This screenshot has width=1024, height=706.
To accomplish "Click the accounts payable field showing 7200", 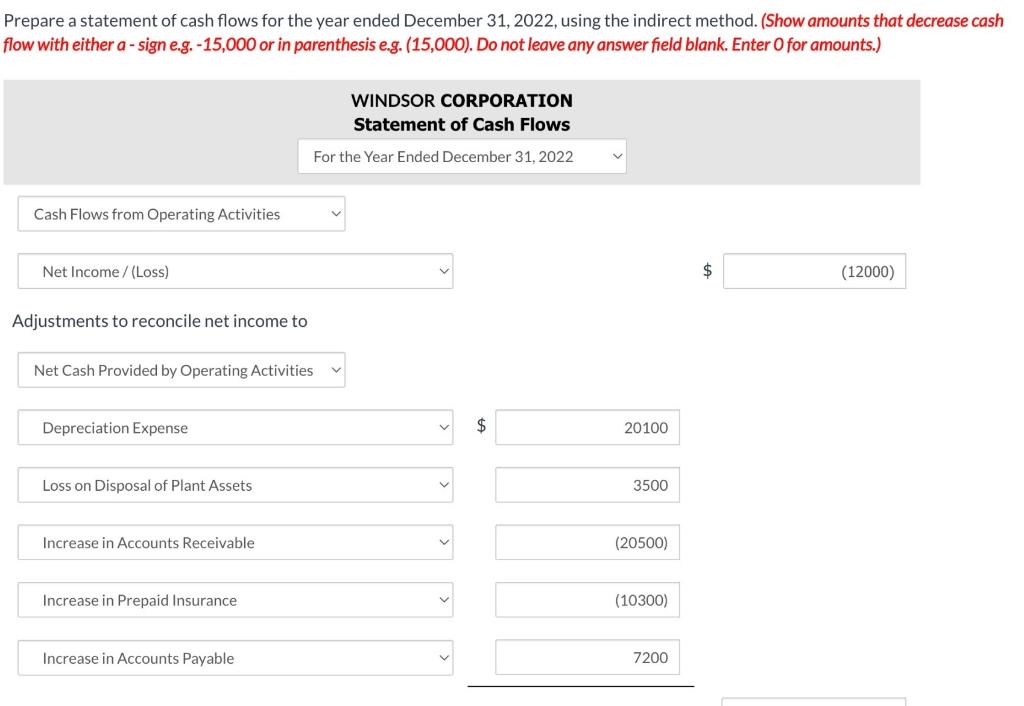I will (x=587, y=657).
